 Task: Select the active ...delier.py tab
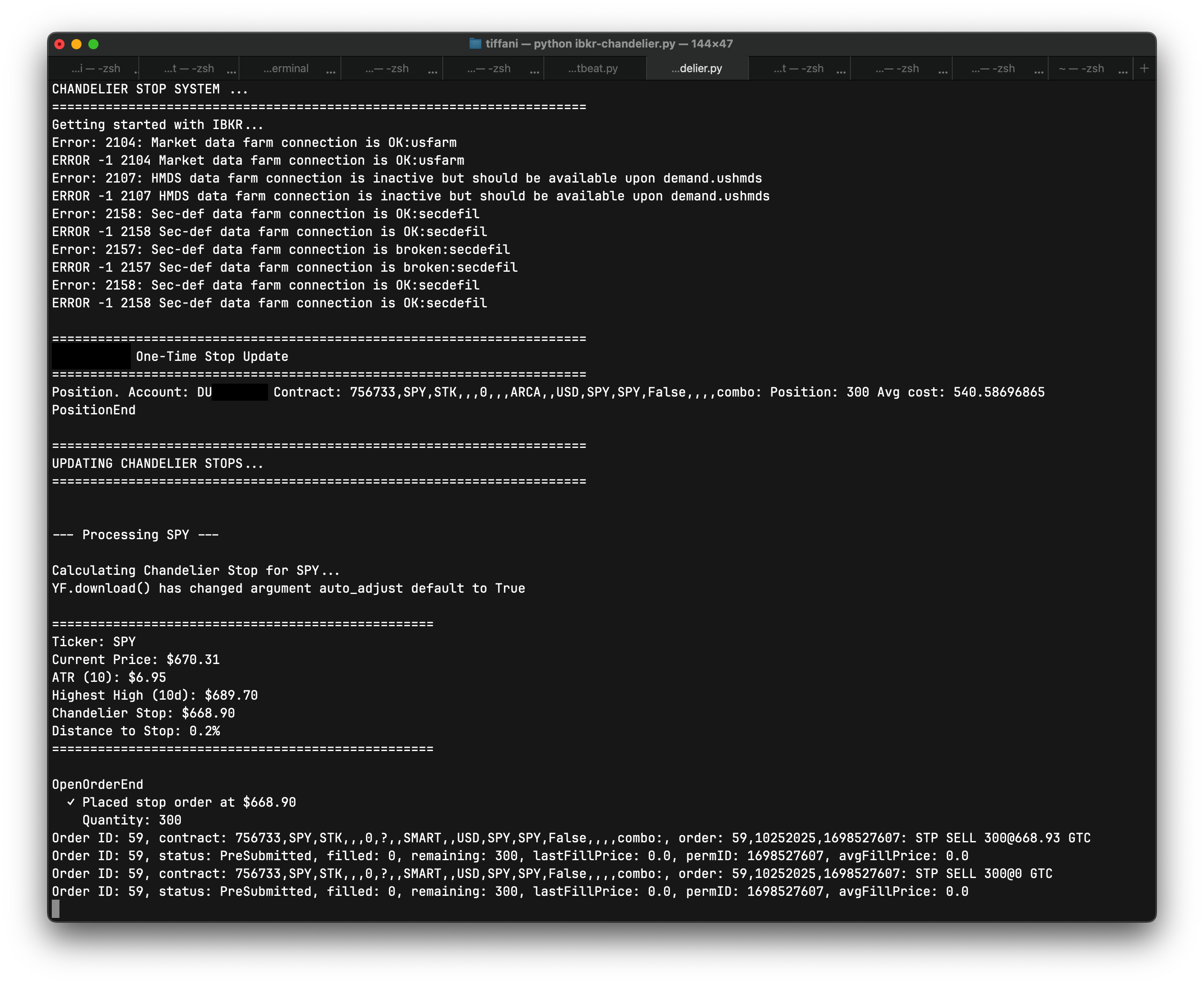pyautogui.click(x=696, y=69)
